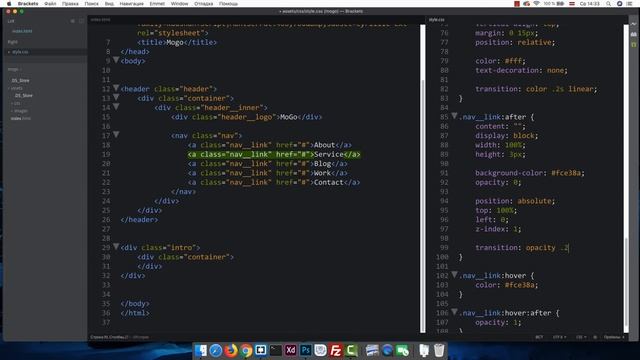Open Camtasia from the dock
Screen dimensions: 640x360
351,350
